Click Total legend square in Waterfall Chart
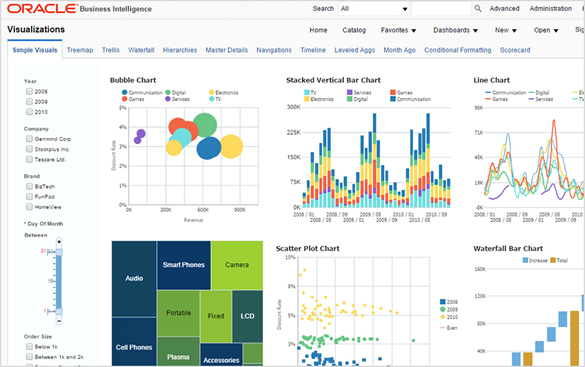Viewport: 585px width, 367px height. click(x=553, y=260)
